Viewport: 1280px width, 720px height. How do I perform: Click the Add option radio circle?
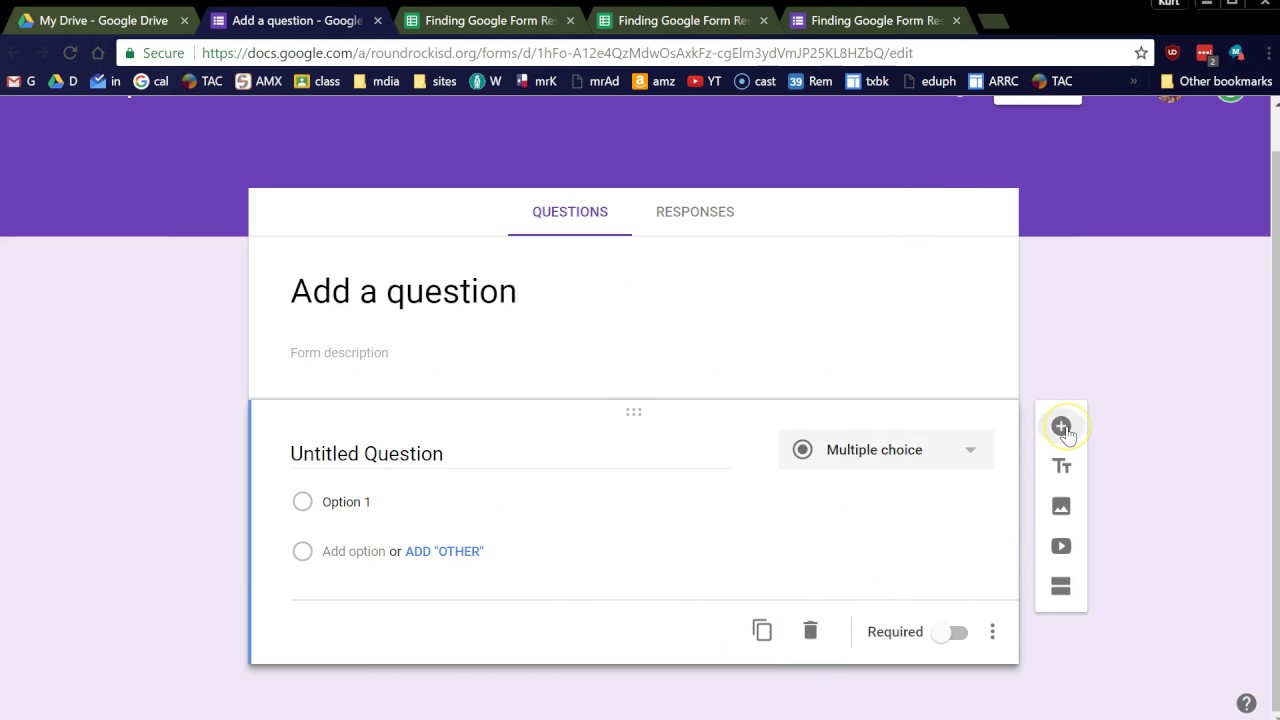(x=302, y=551)
